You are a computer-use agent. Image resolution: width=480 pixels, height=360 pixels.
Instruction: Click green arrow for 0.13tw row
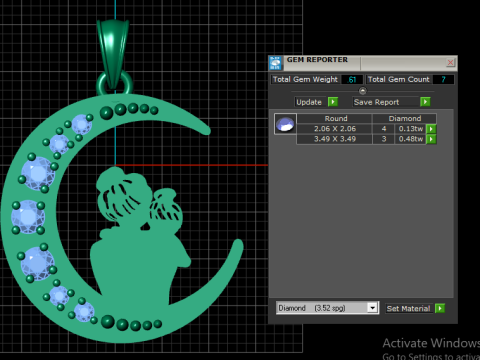431,129
